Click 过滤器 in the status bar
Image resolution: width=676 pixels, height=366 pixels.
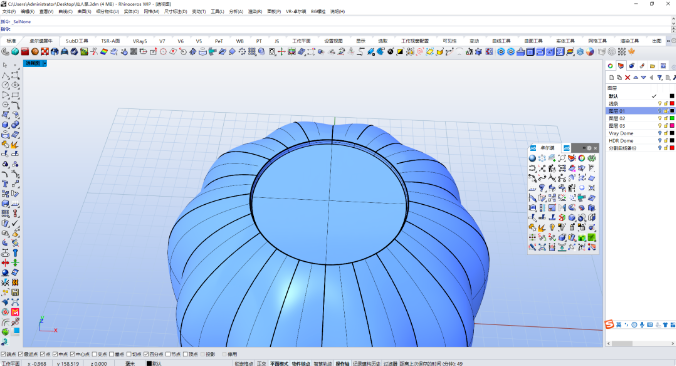click(391, 363)
